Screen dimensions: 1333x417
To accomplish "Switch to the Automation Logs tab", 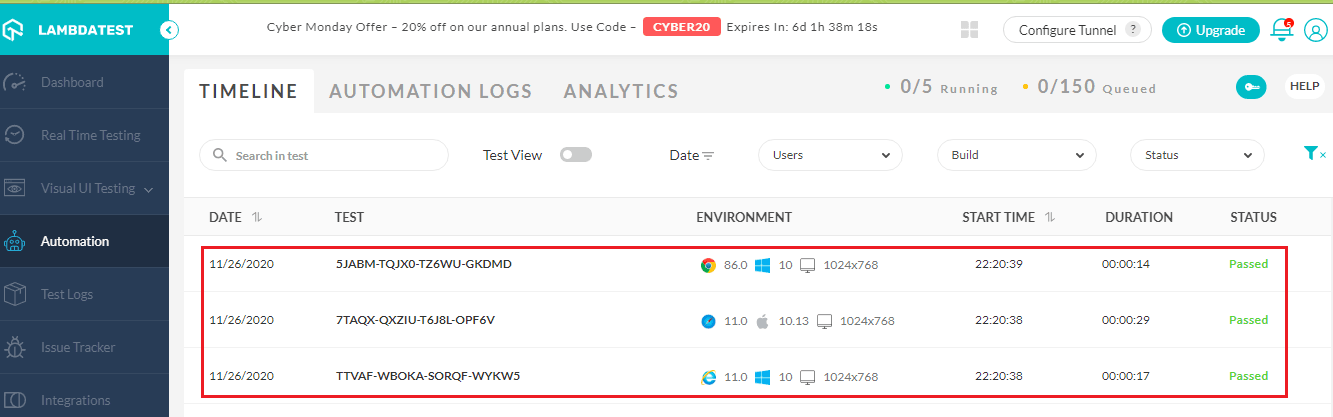I will [x=431, y=91].
